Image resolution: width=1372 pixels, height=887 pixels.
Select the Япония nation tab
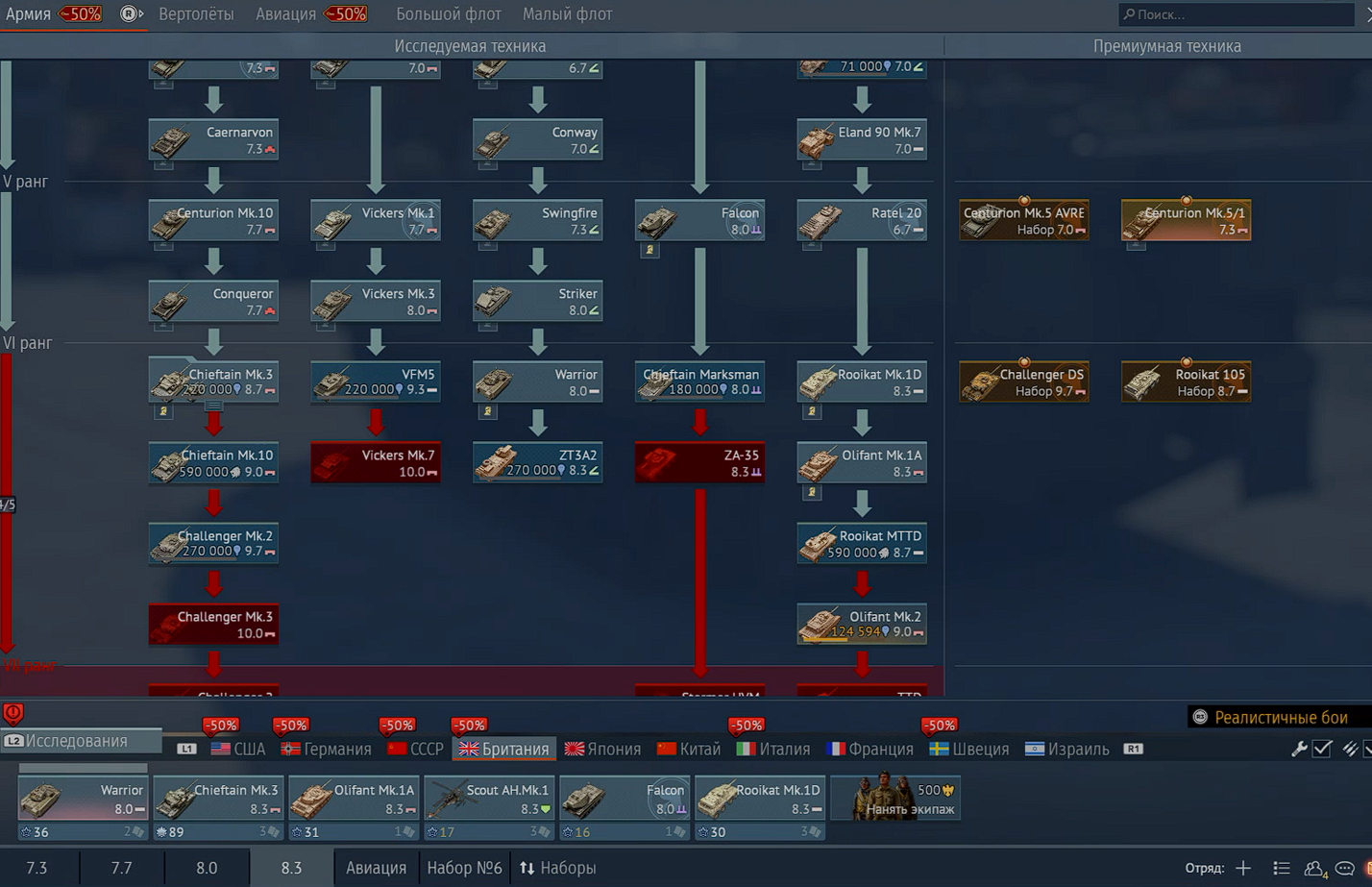coord(602,749)
